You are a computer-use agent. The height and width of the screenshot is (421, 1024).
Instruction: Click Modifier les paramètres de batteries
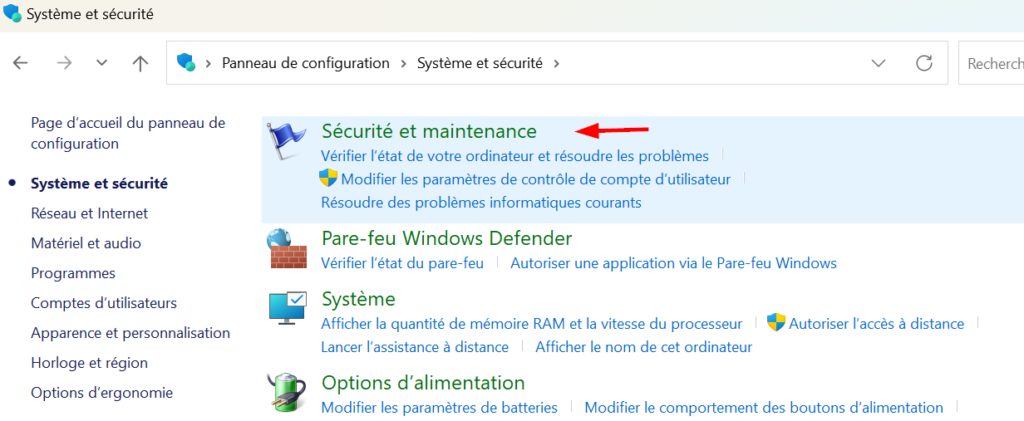440,408
